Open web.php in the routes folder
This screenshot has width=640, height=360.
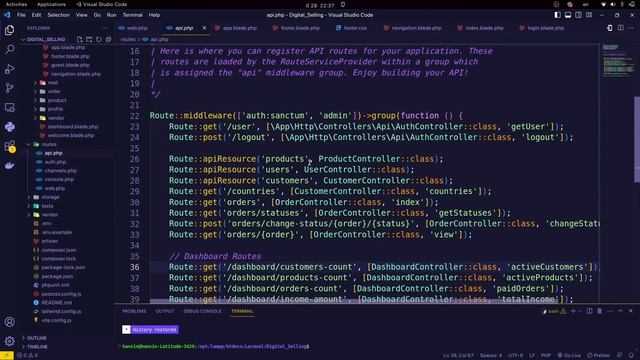point(55,189)
